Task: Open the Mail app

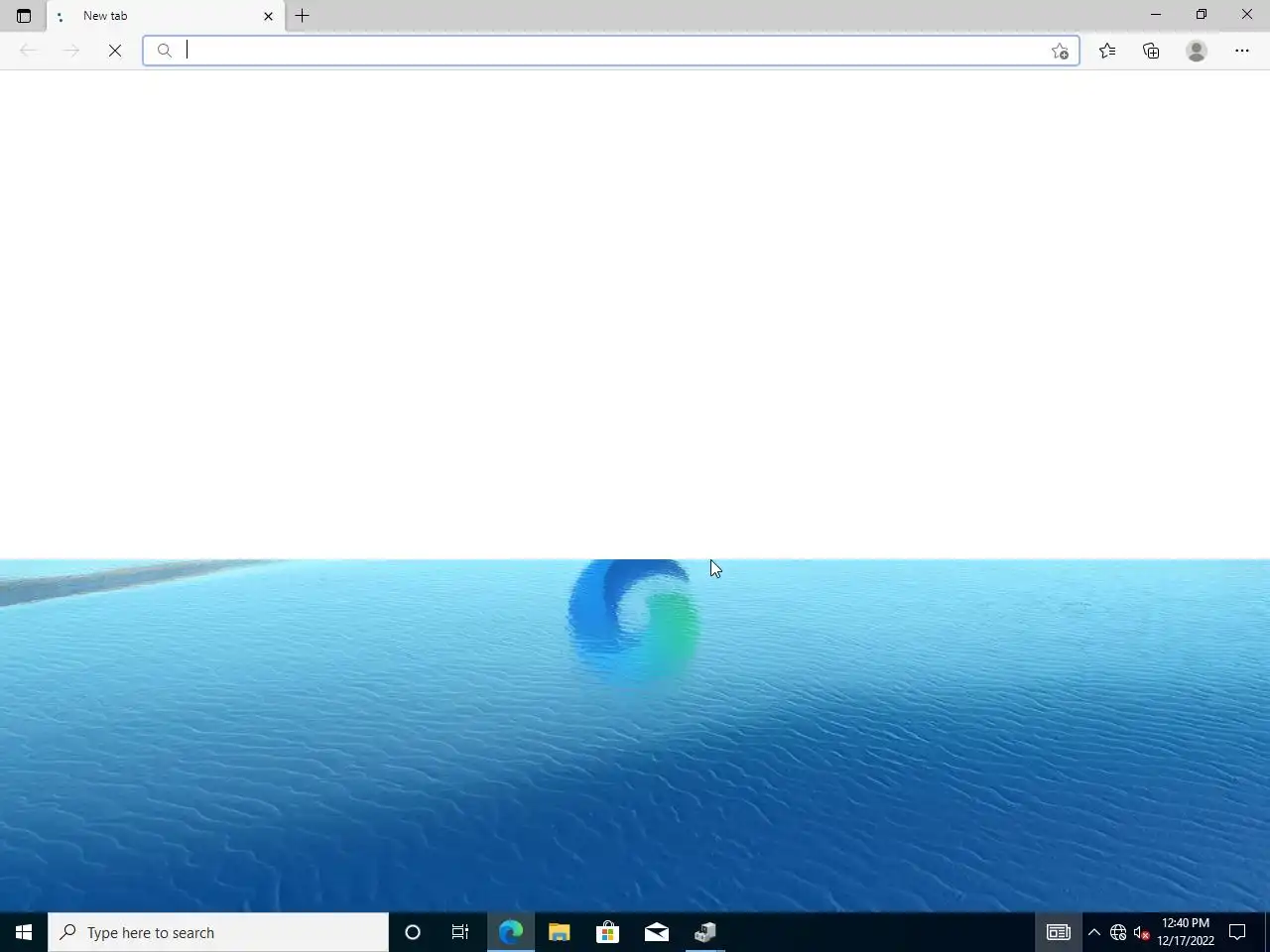Action: coord(656,932)
